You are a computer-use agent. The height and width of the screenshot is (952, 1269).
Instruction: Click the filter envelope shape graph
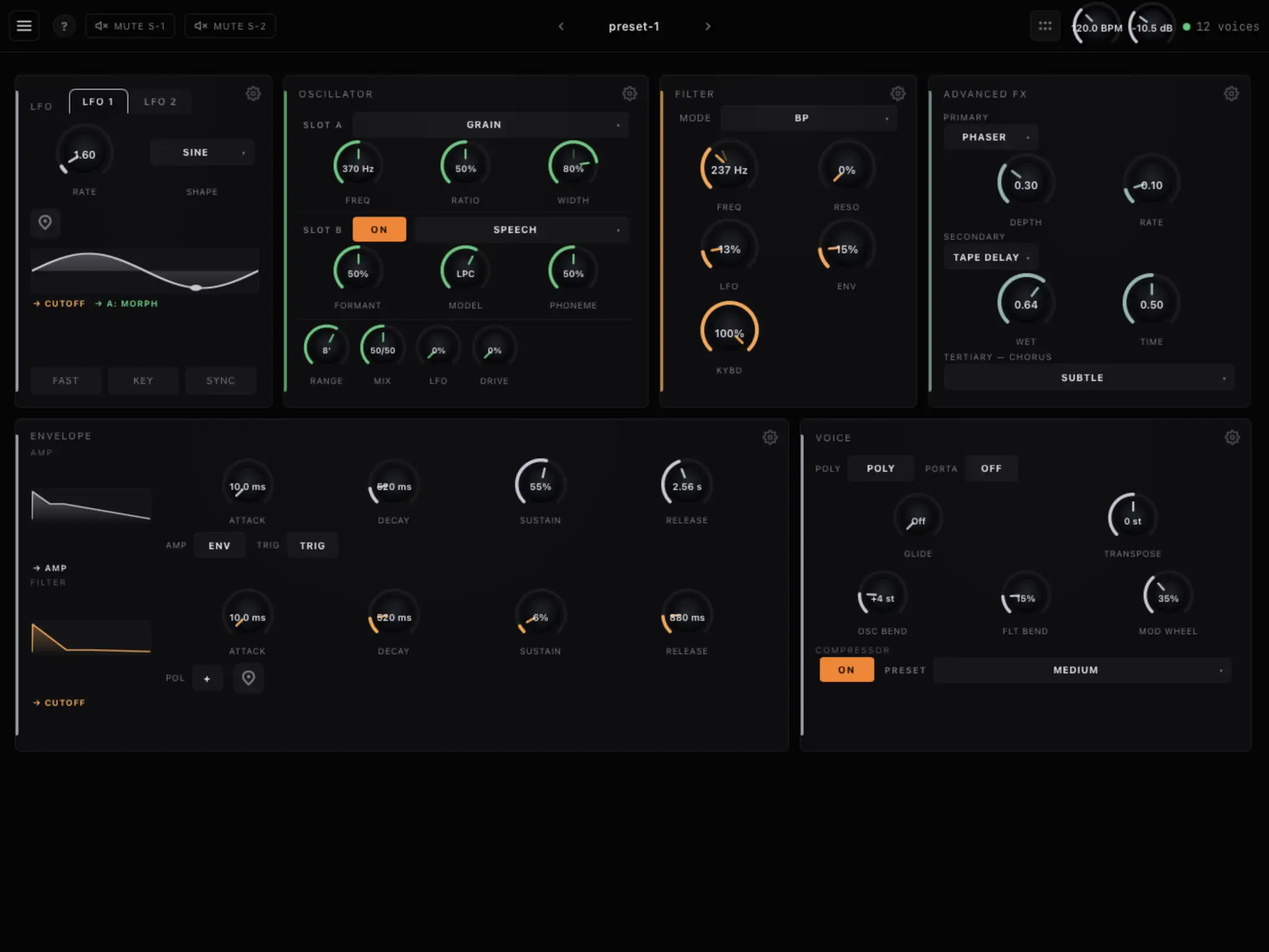point(91,636)
